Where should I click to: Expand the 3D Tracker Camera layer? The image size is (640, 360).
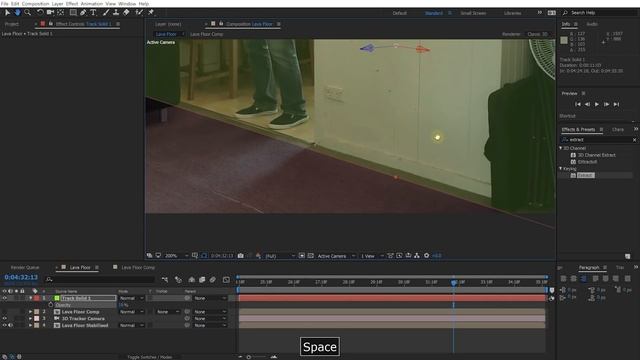point(30,318)
